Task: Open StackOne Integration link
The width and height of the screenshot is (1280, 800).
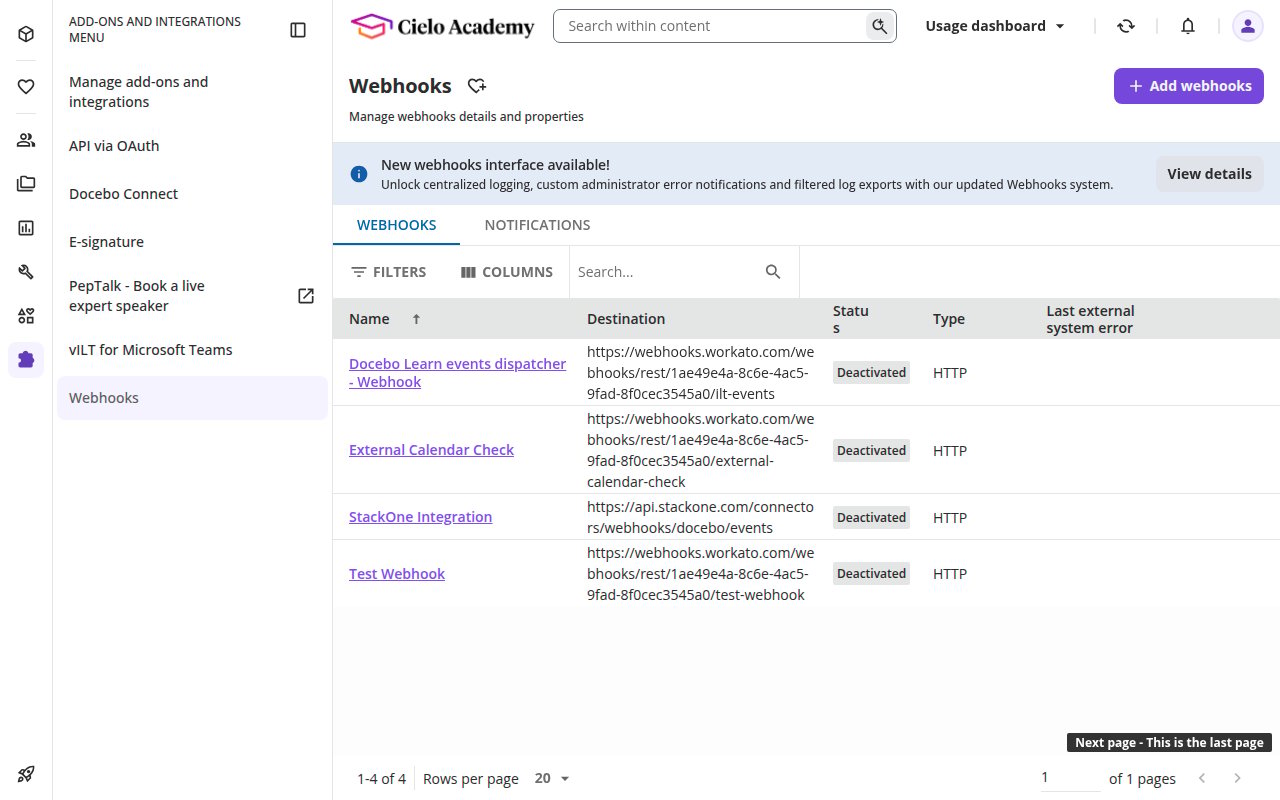Action: pyautogui.click(x=420, y=517)
